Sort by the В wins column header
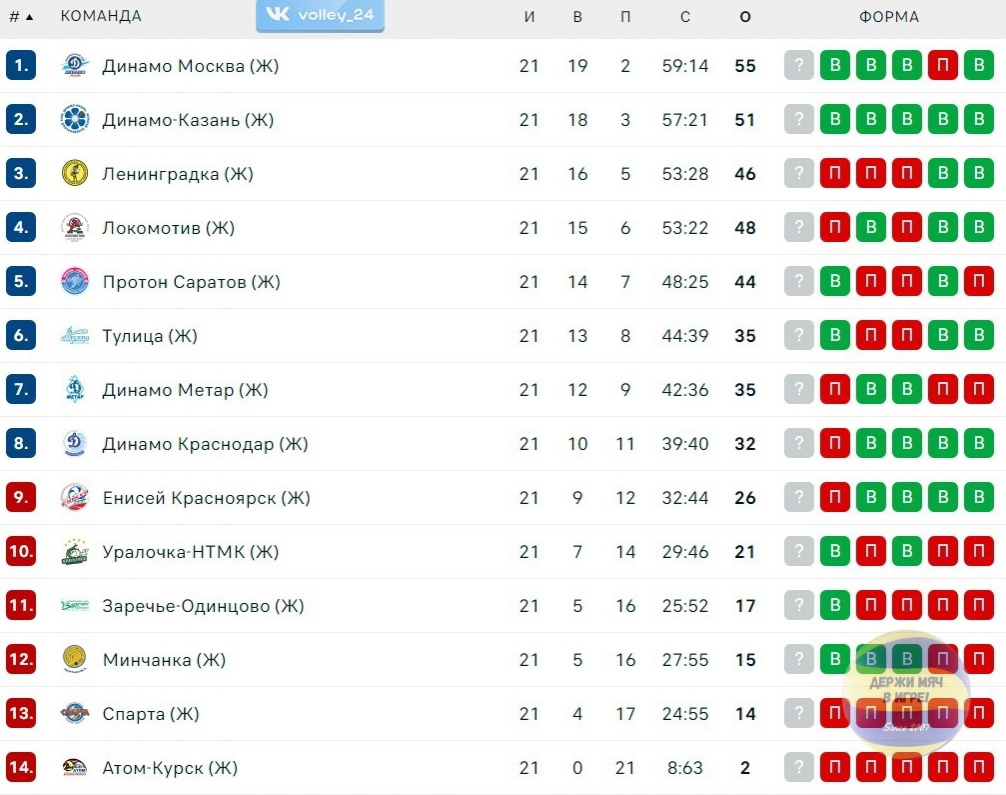Image resolution: width=1006 pixels, height=795 pixels. pos(577,17)
